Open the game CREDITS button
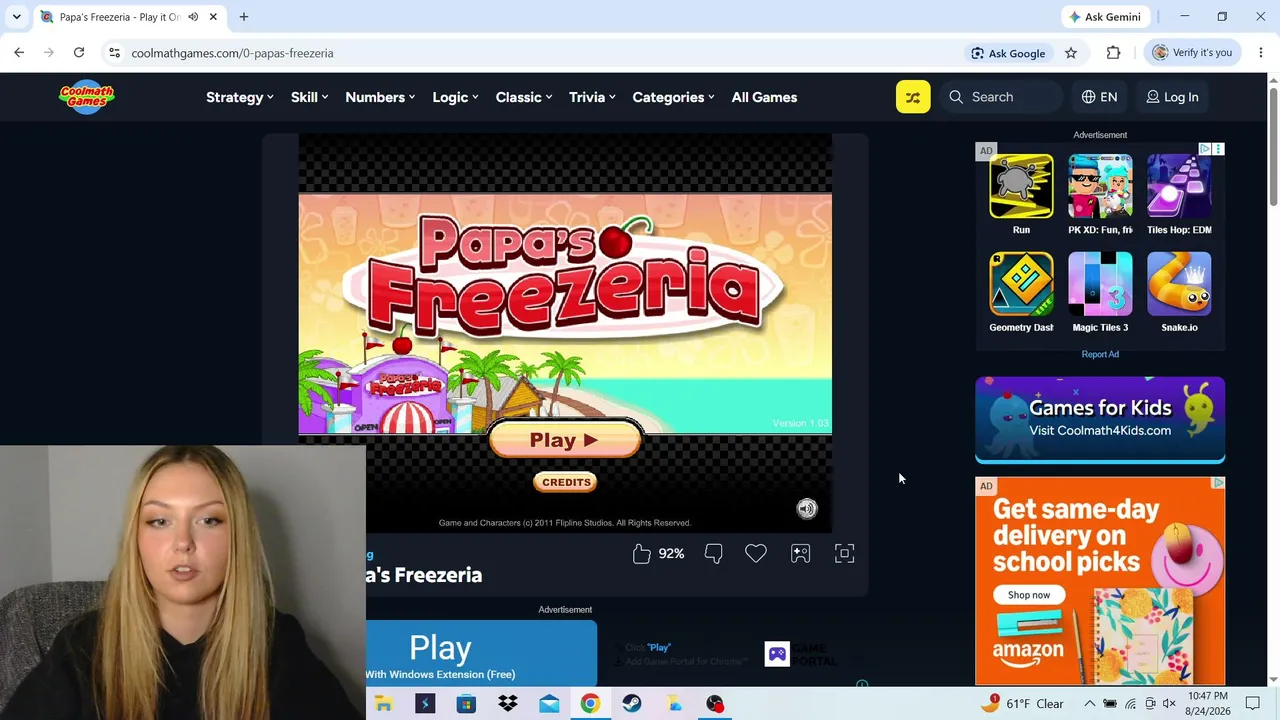 [x=566, y=482]
